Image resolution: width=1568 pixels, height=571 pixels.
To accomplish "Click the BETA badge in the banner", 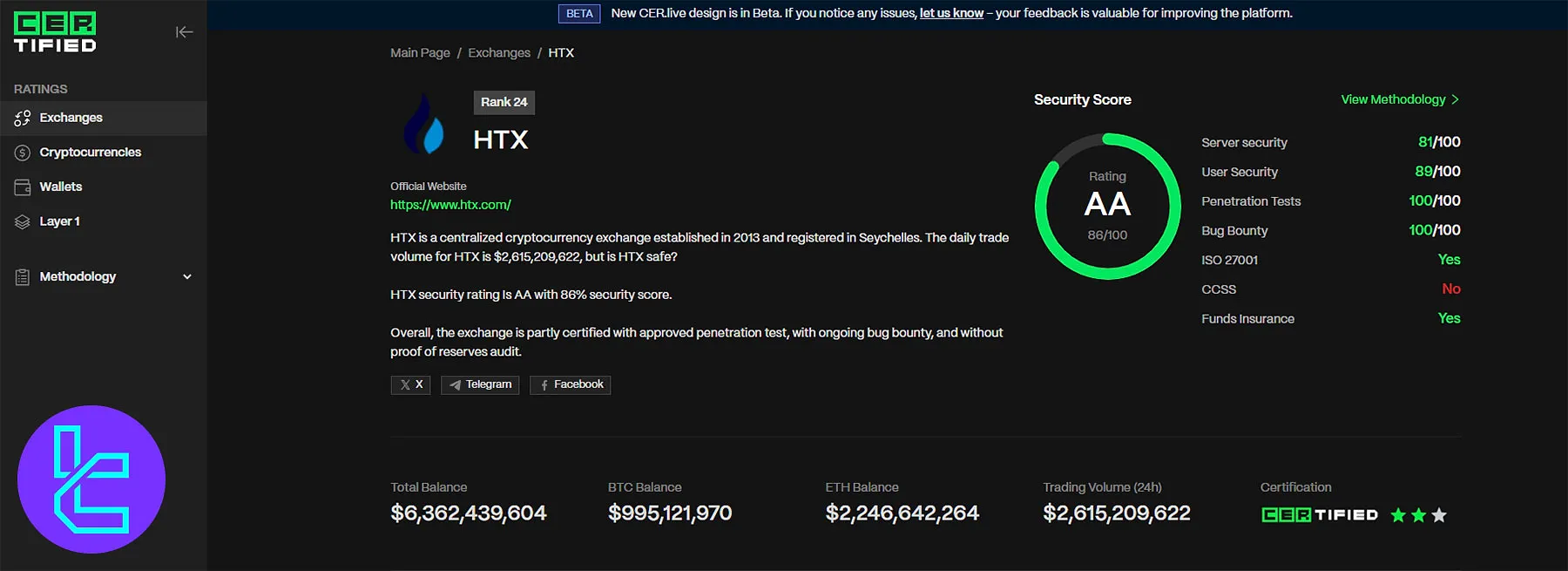I will point(579,13).
